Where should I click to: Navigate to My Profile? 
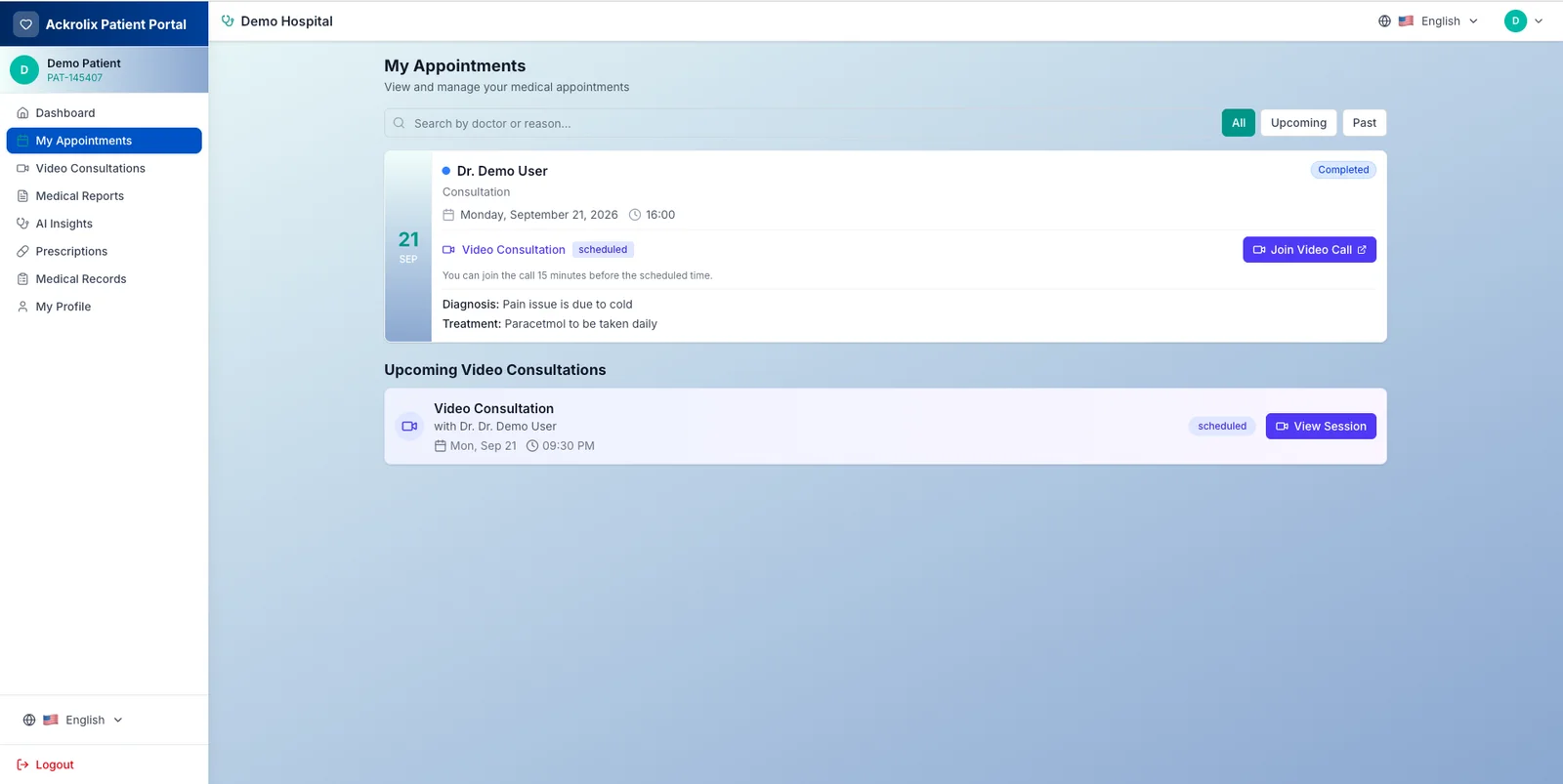pos(104,307)
